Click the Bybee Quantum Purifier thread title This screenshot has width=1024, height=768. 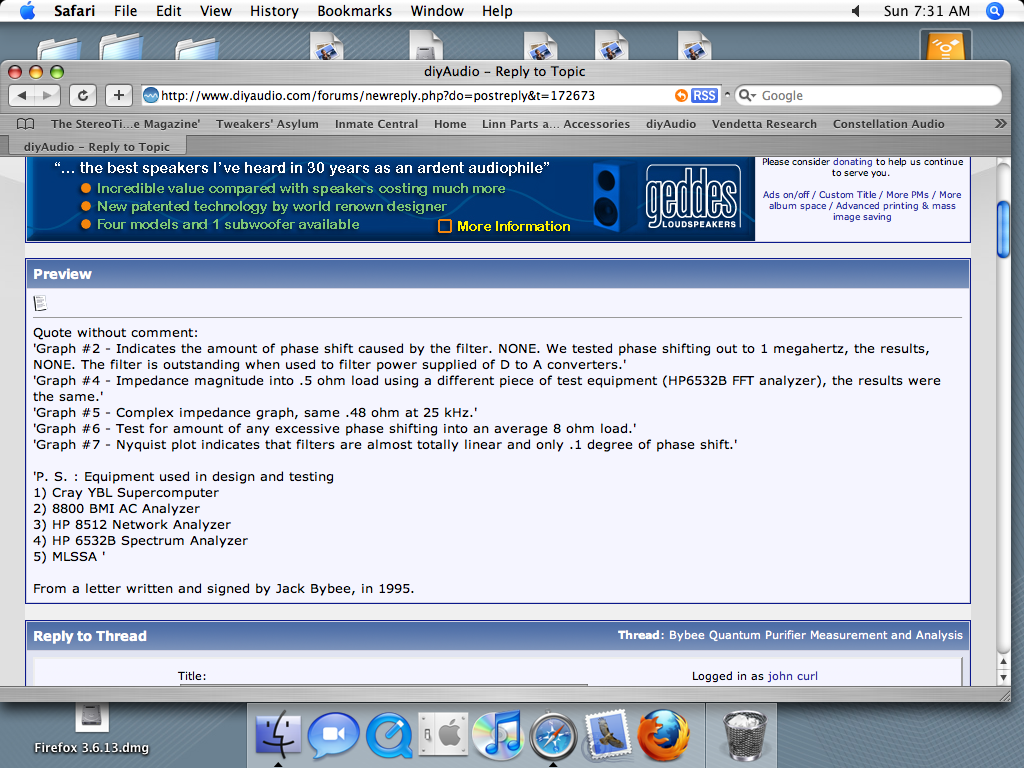(x=816, y=635)
